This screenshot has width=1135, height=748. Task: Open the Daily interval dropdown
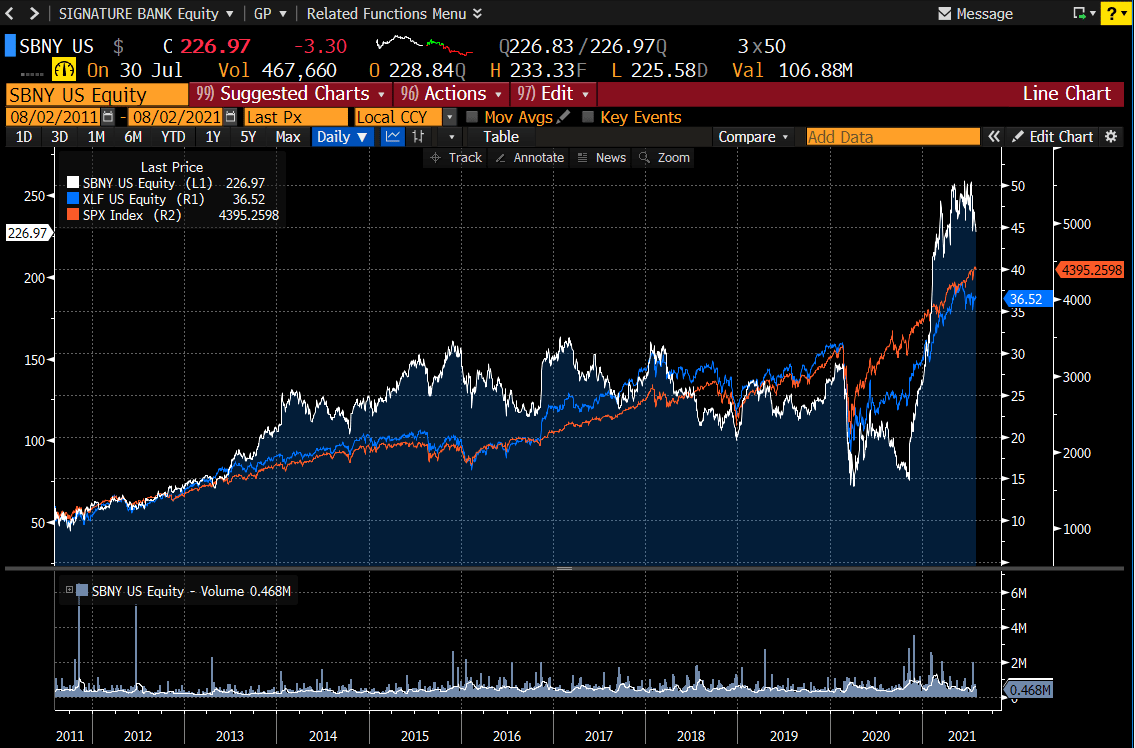342,137
